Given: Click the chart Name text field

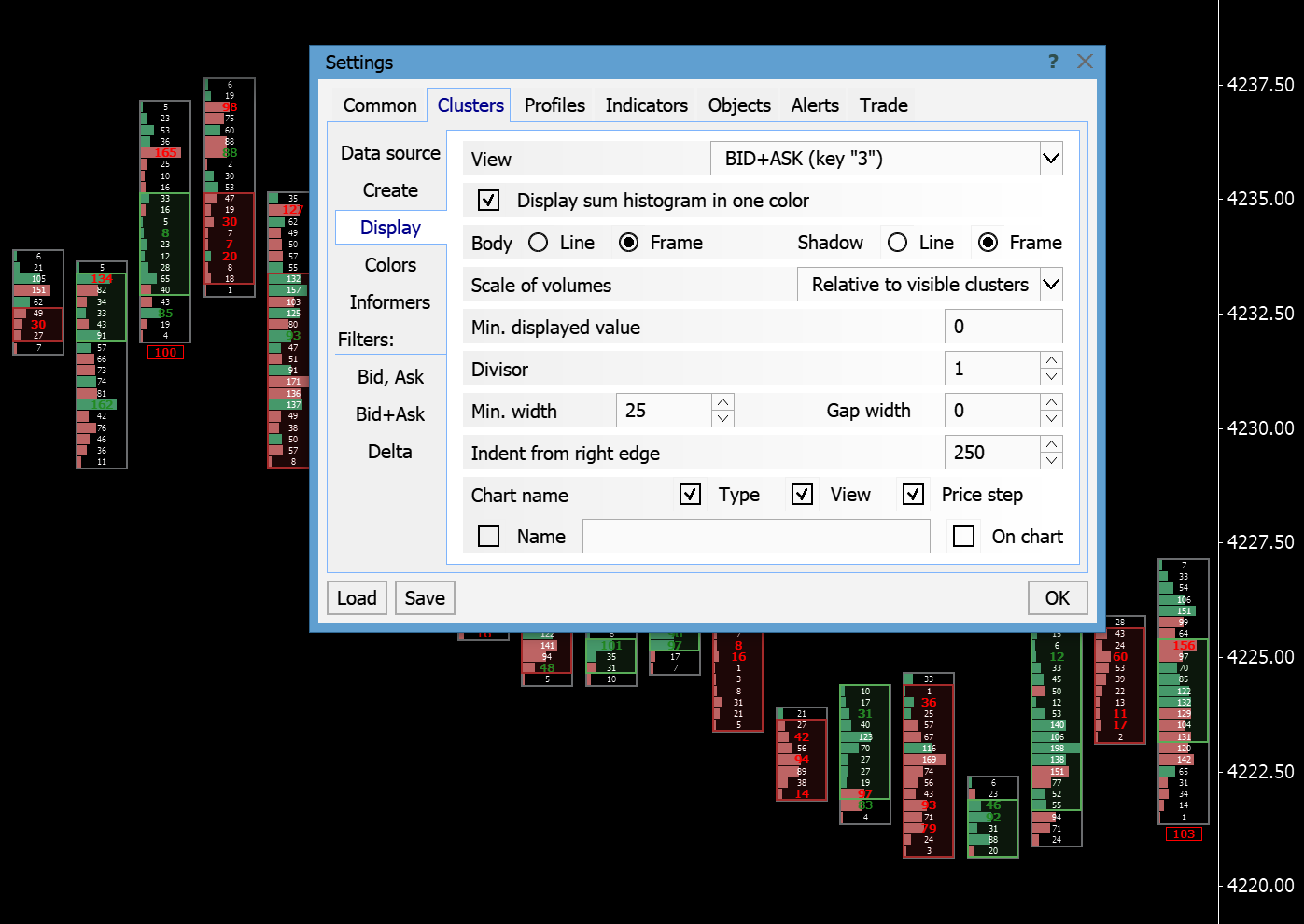Looking at the screenshot, I should pos(756,537).
